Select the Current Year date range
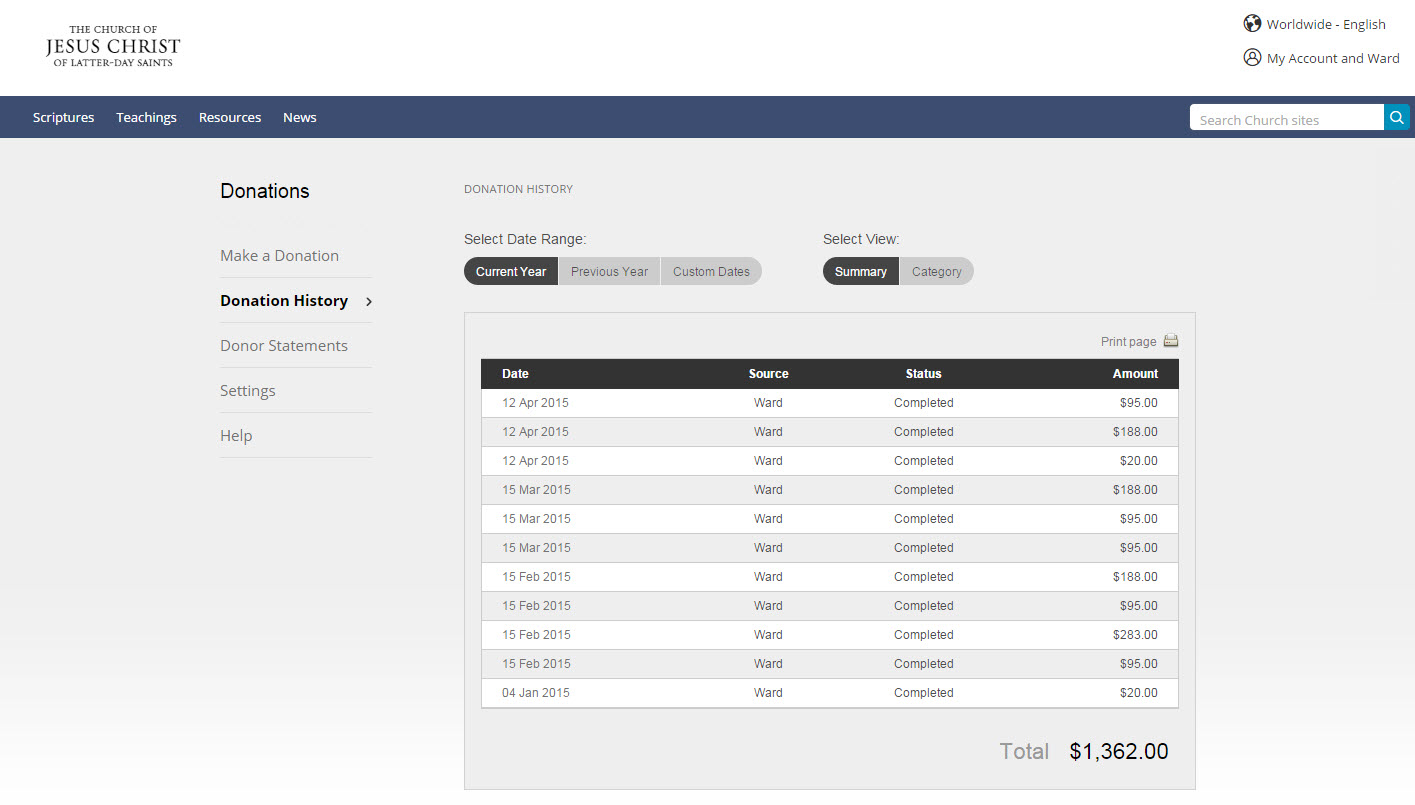 (x=511, y=271)
